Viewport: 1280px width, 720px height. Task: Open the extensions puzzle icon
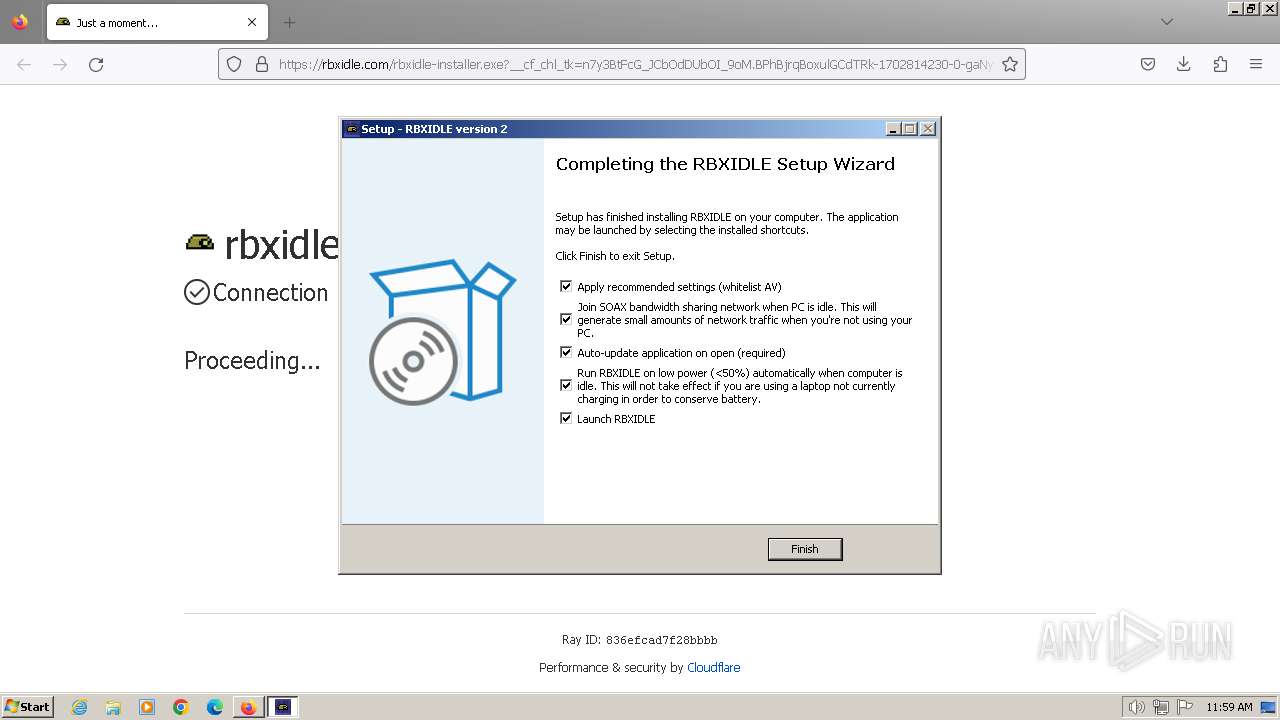pyautogui.click(x=1220, y=64)
